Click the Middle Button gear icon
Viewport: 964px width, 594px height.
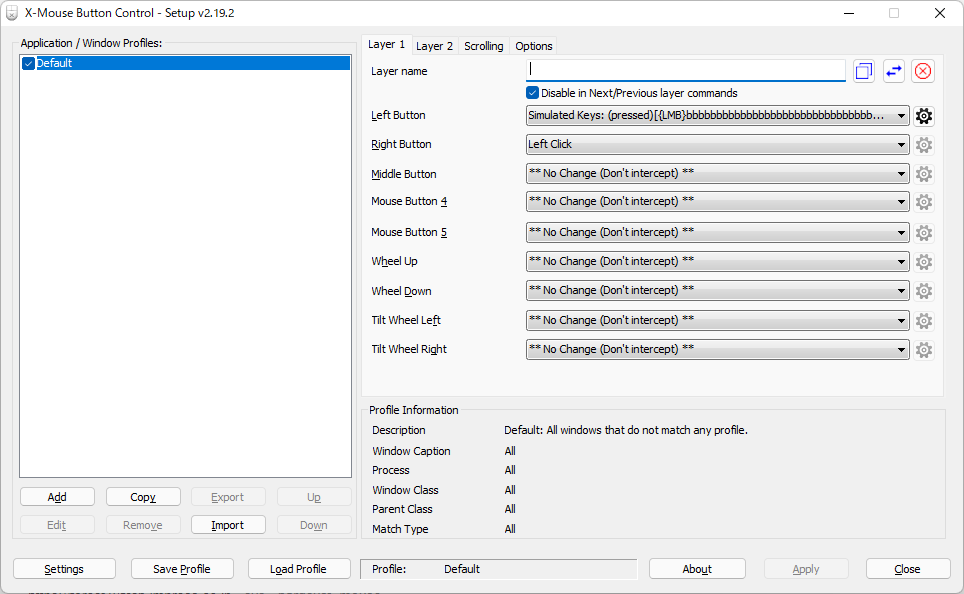[x=923, y=174]
